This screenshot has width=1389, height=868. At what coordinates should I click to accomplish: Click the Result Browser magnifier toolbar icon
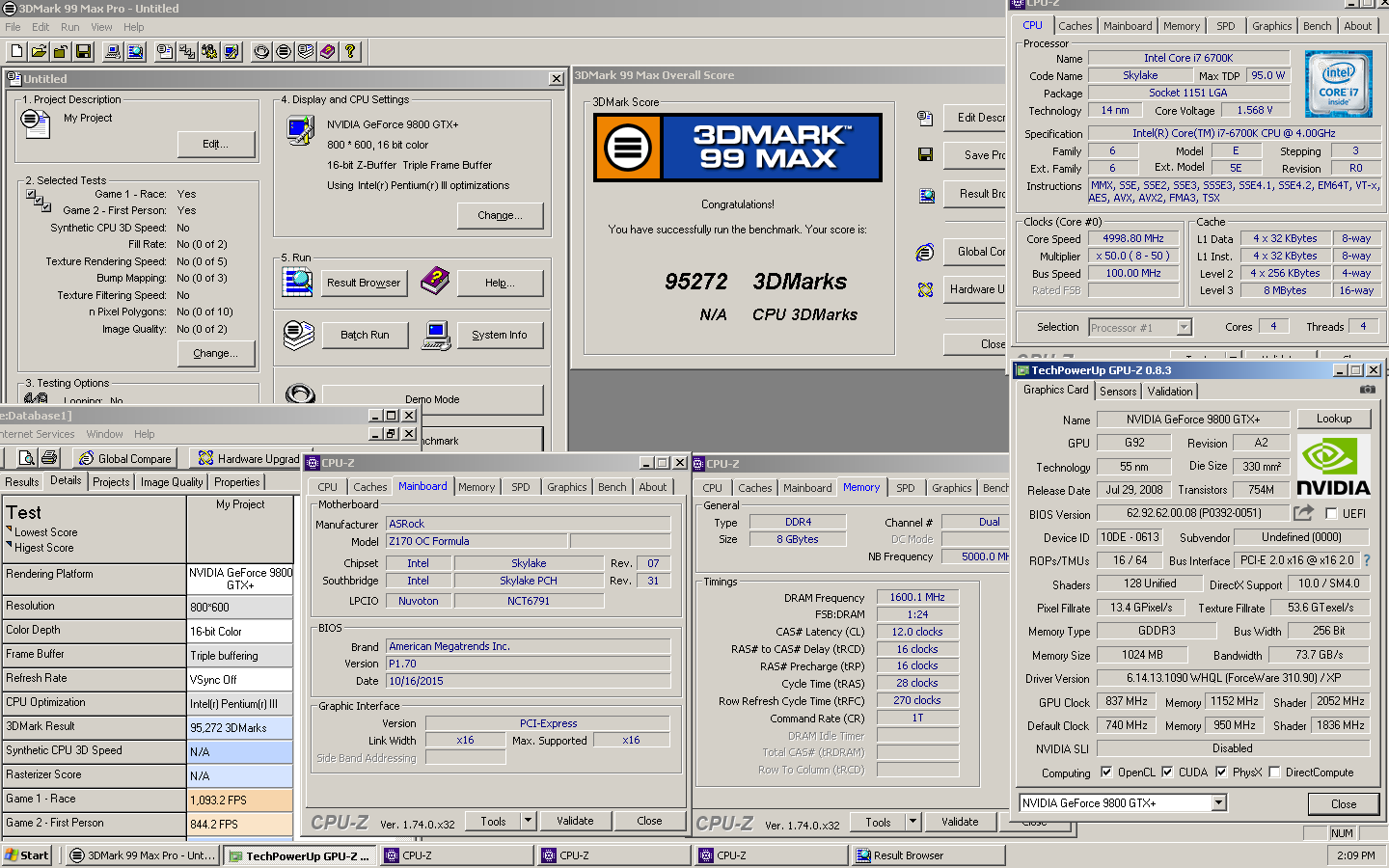point(135,51)
